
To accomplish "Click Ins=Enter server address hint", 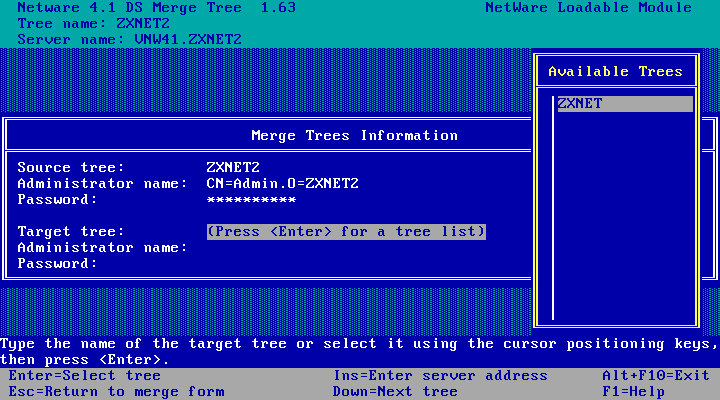I will (x=440, y=376).
